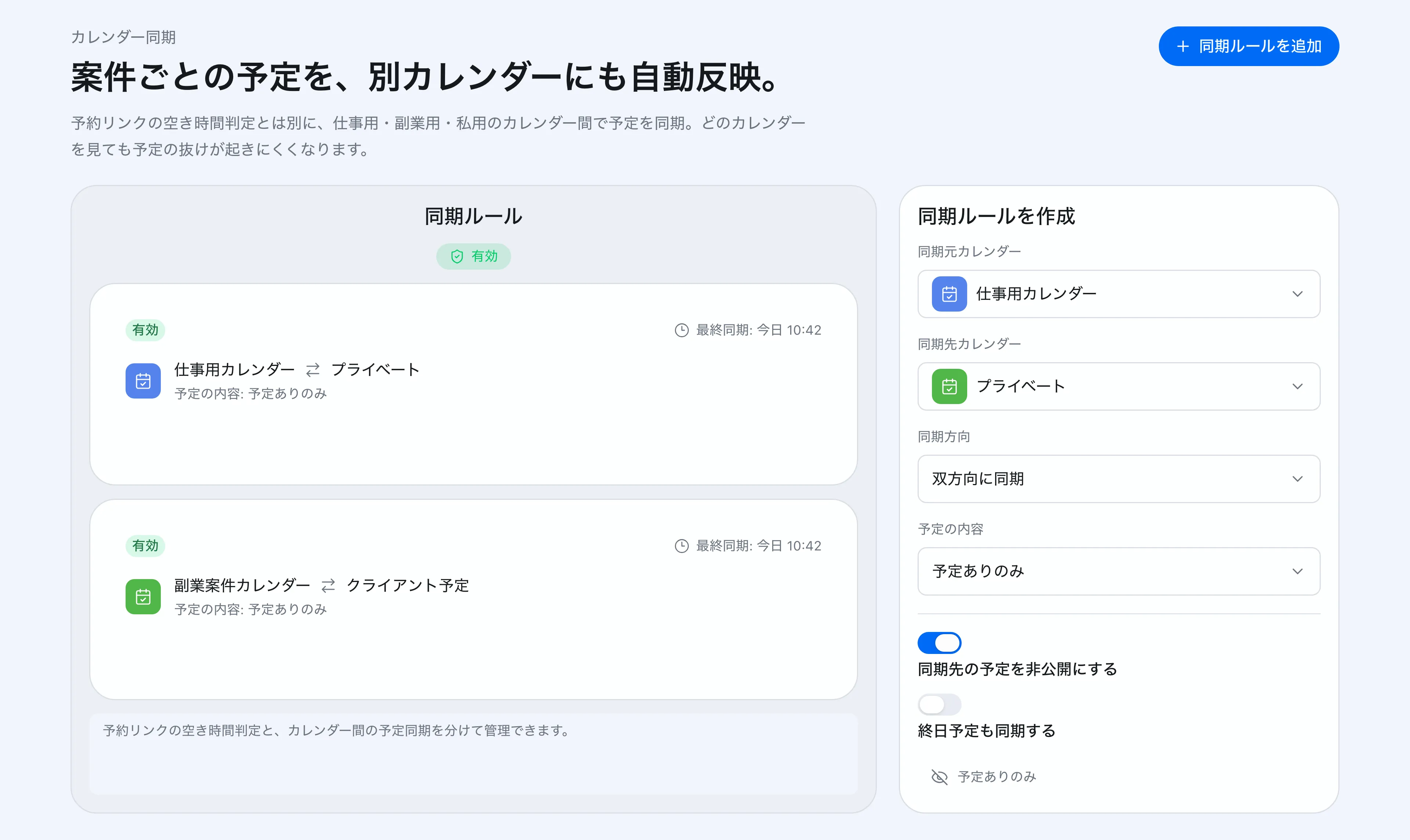This screenshot has height=840, width=1410.
Task: Open the 予定の内容 dropdown
Action: coord(1118,571)
